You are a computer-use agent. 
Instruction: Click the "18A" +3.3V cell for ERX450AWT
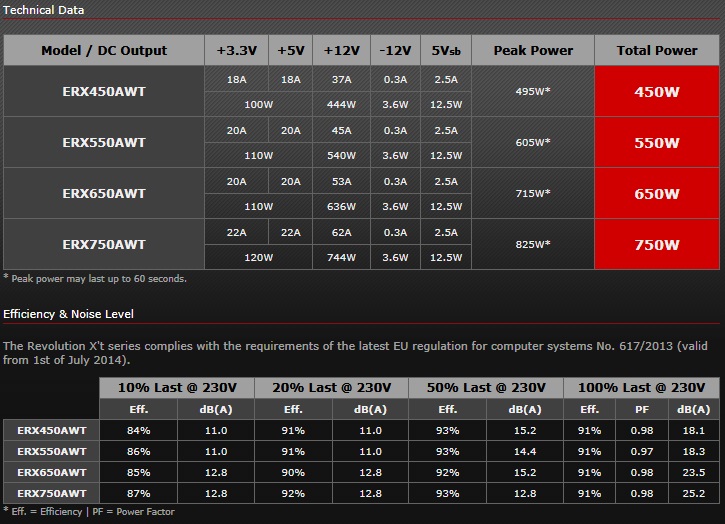point(236,79)
